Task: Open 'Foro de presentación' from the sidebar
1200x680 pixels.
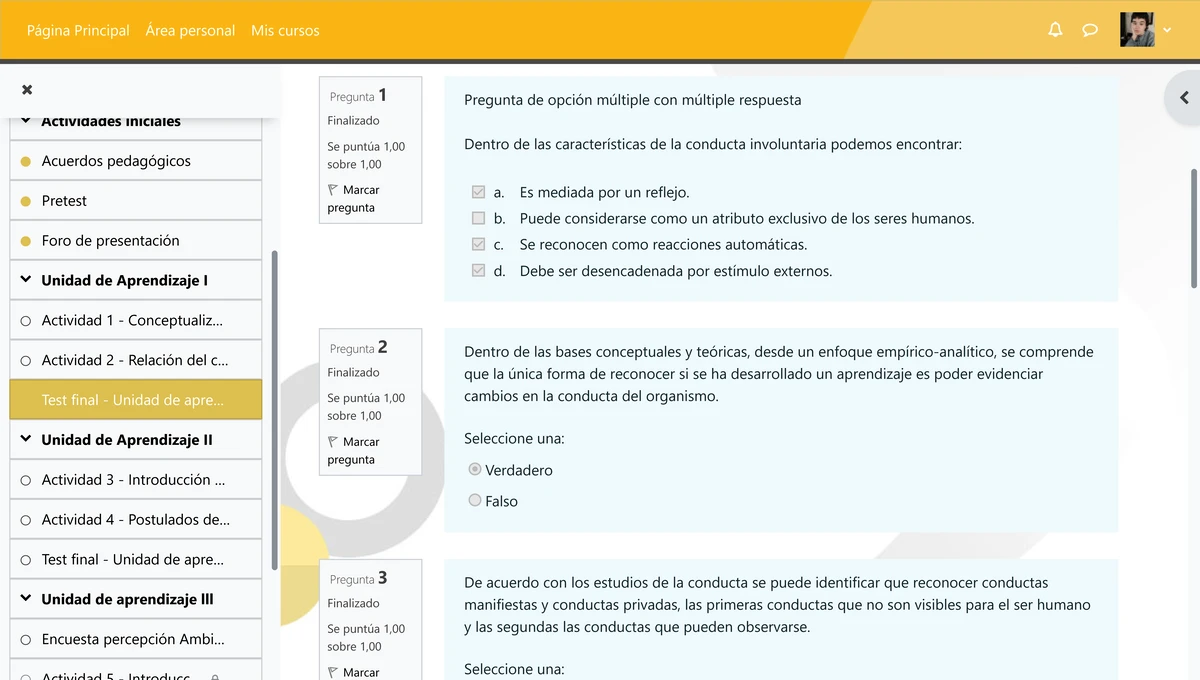Action: (110, 240)
